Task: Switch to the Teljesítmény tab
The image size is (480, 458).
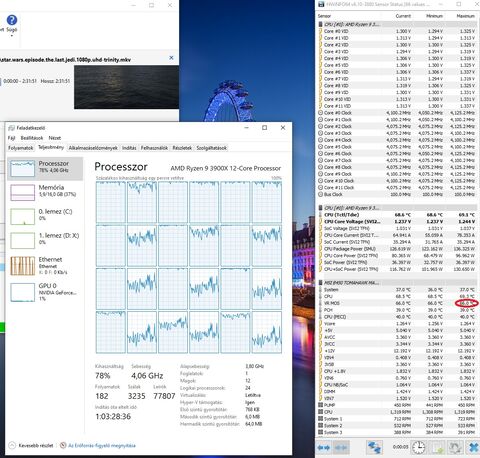Action: pyautogui.click(x=51, y=147)
